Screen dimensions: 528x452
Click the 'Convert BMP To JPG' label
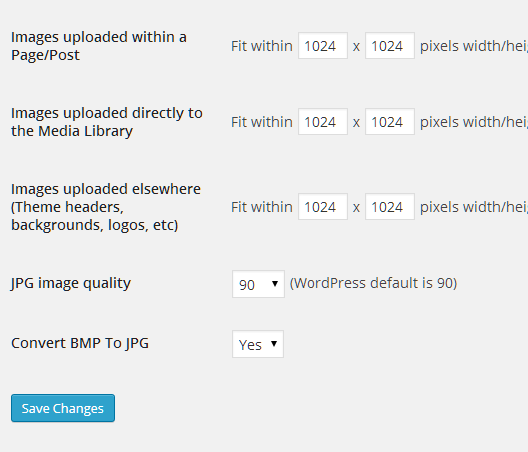tap(80, 343)
